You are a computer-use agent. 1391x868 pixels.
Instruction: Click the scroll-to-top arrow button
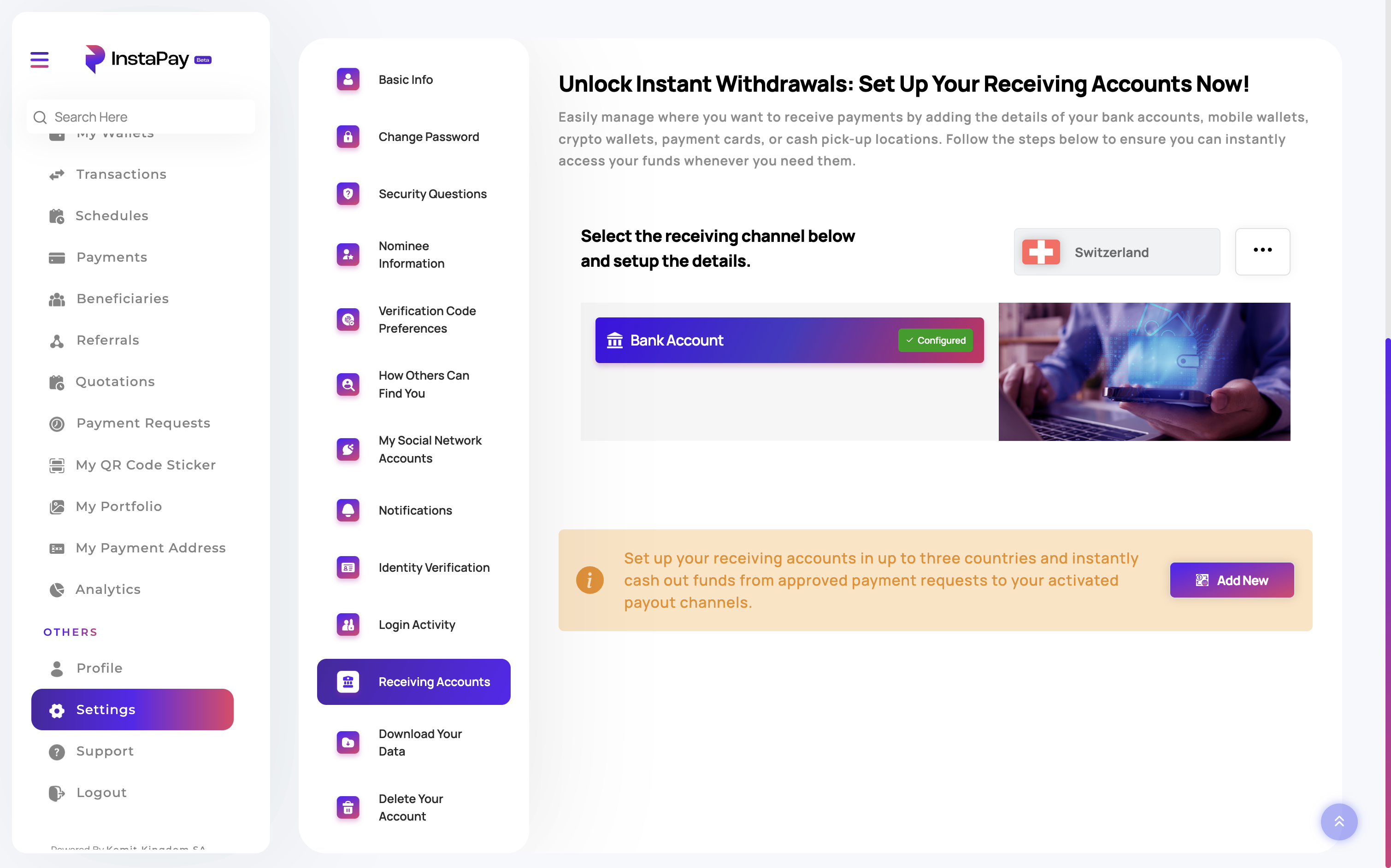(x=1338, y=821)
